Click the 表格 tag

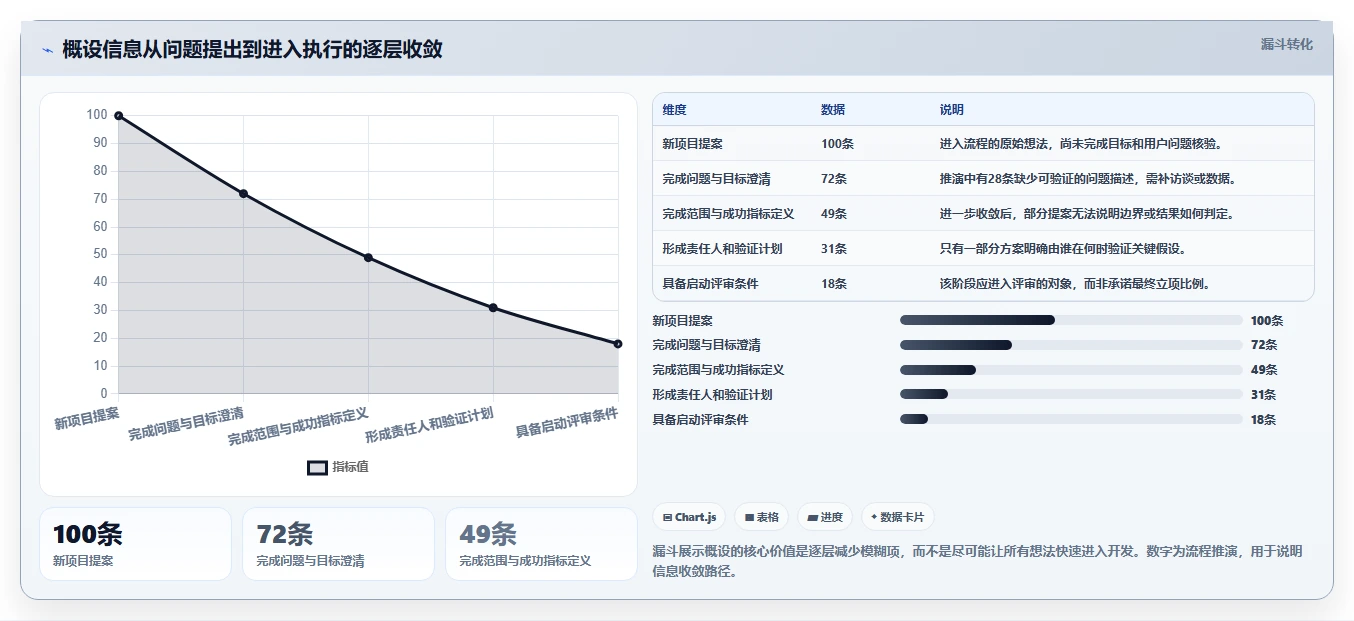[x=762, y=517]
